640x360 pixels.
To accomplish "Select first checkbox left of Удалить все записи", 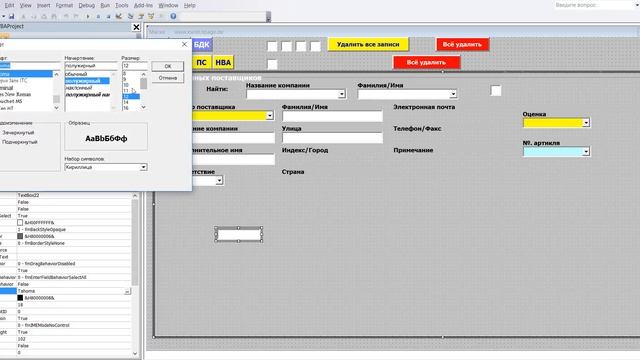I will pos(272,46).
